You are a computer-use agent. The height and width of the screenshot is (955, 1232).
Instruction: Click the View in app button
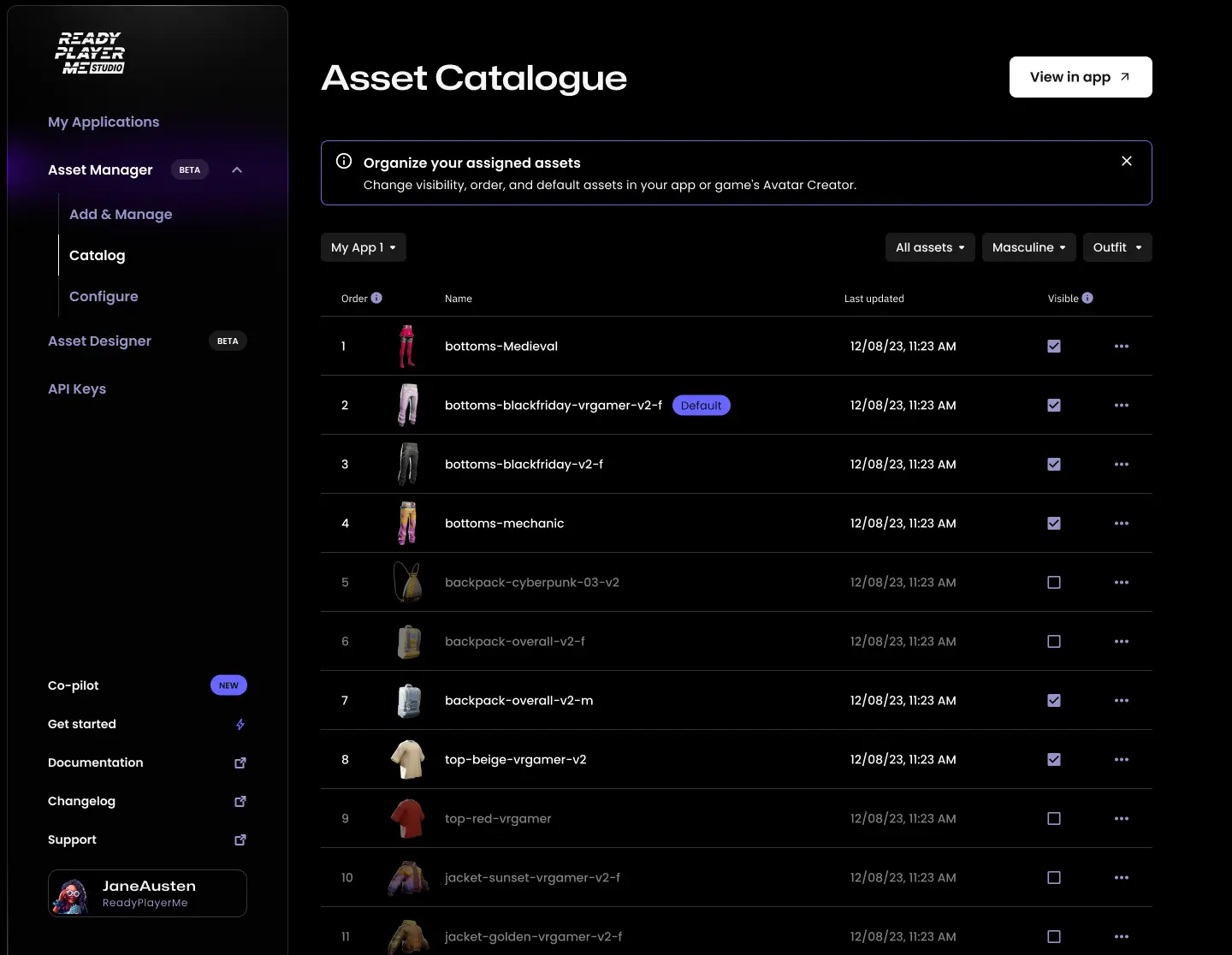pos(1080,77)
